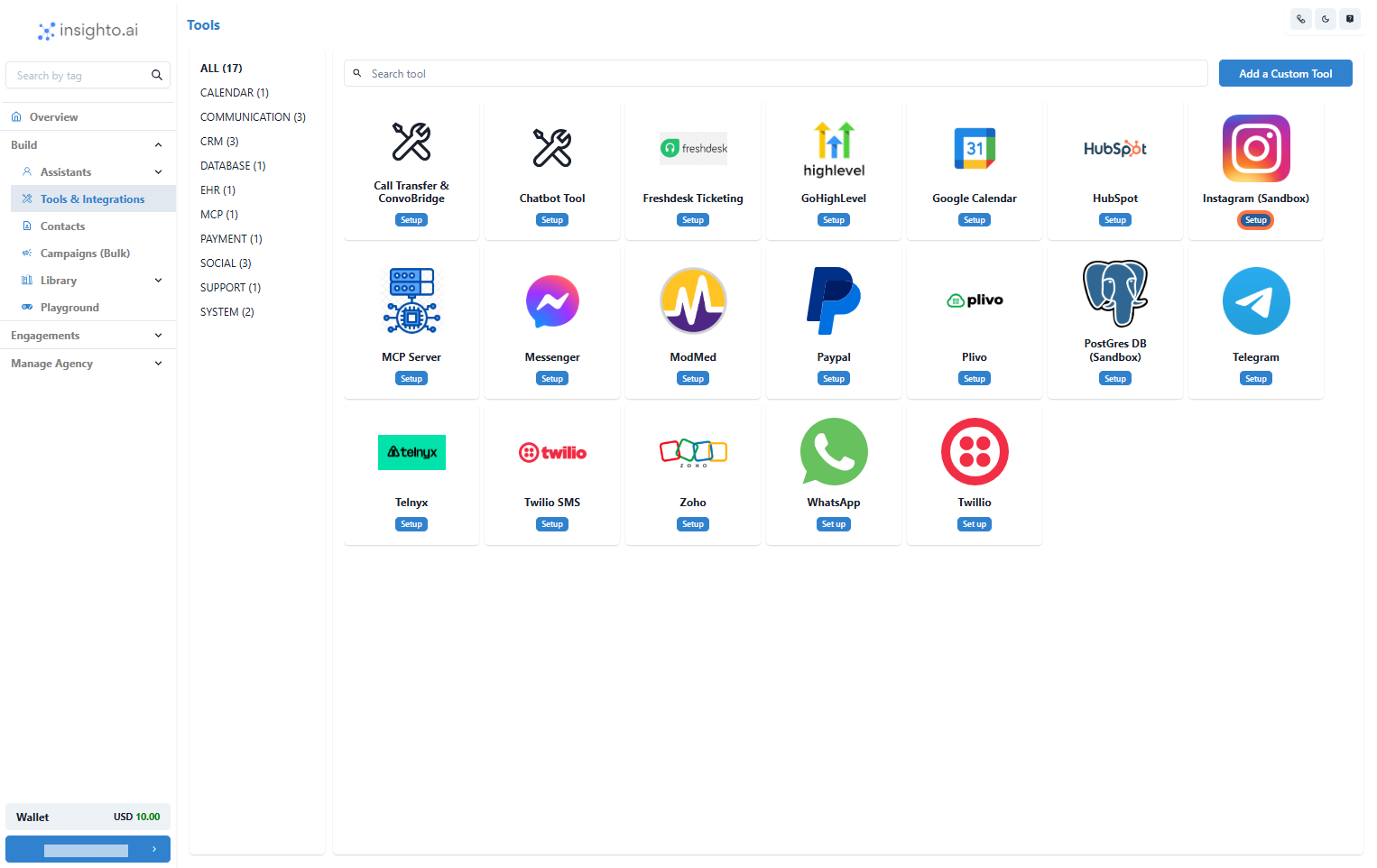Open the Twilio SMS logo
The width and height of the screenshot is (1377, 868).
pos(551,452)
